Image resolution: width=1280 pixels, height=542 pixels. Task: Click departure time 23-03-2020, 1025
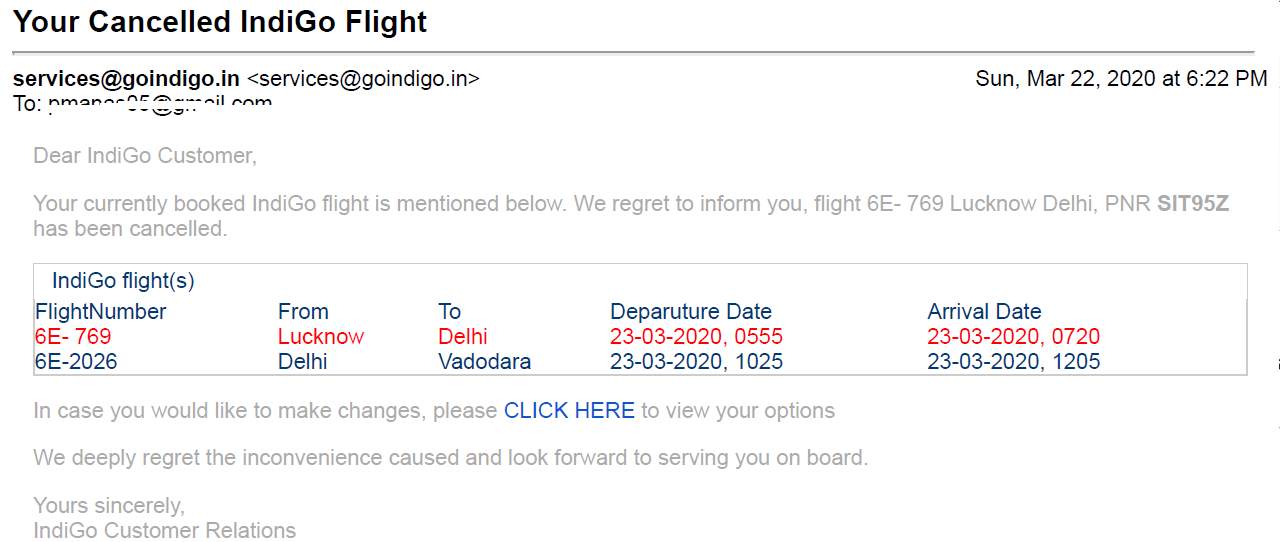(697, 362)
